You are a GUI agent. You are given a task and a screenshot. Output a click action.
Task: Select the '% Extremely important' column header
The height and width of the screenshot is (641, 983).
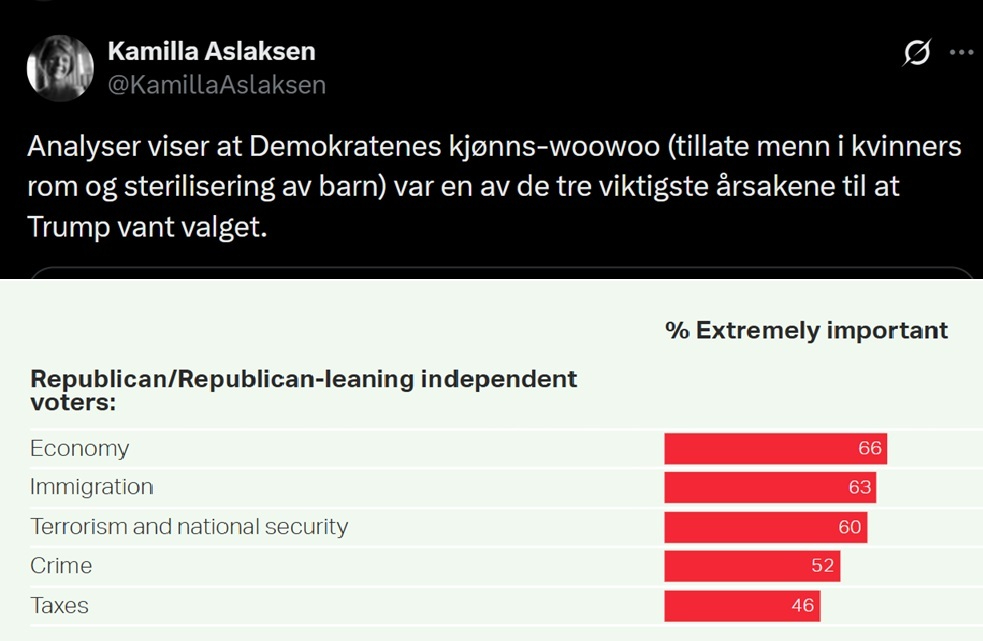coord(806,331)
